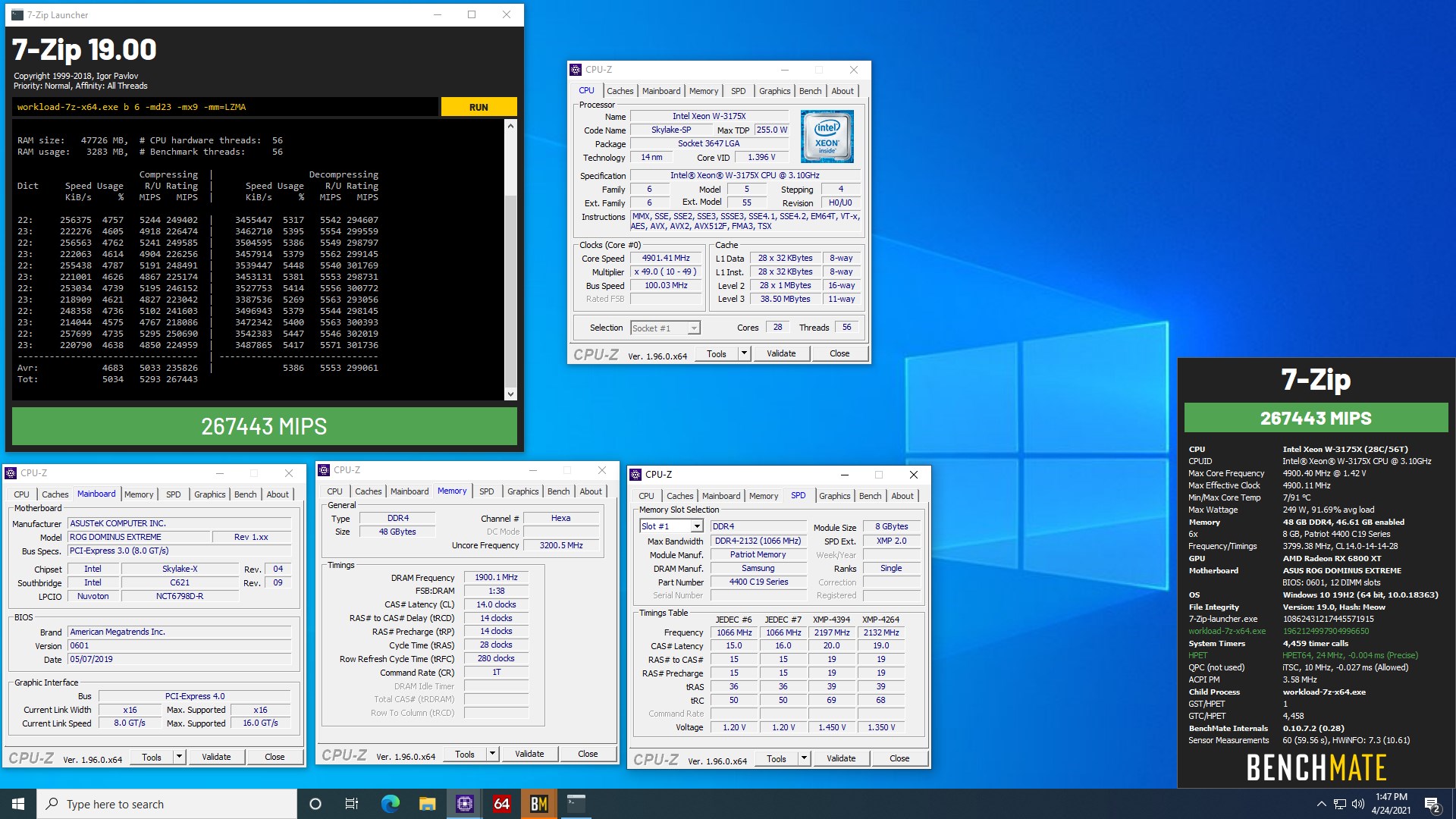Open the notification center icon

[1432, 804]
